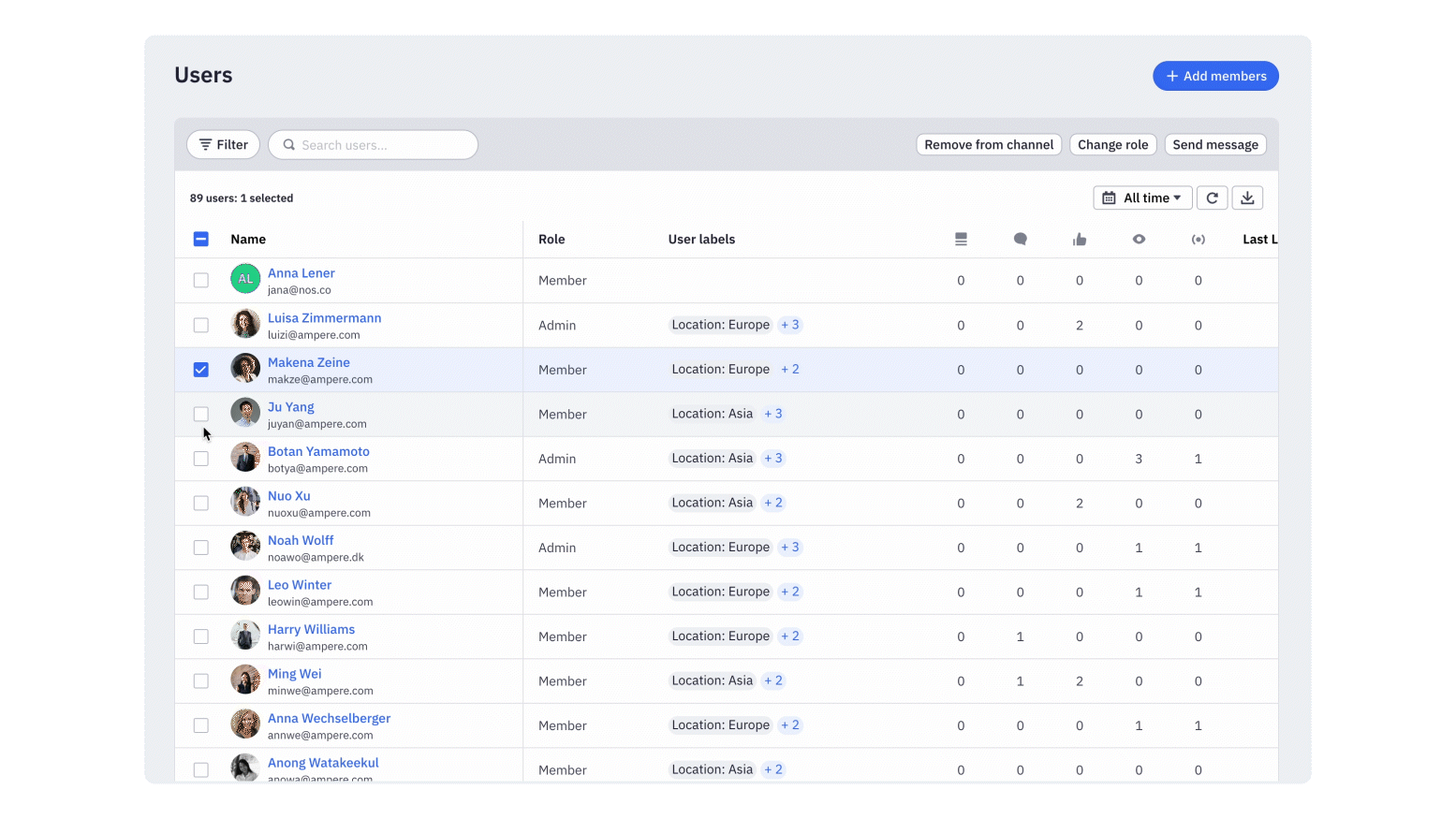1456x819 pixels.
Task: Open Anna Lener's profile link
Action: [x=301, y=272]
